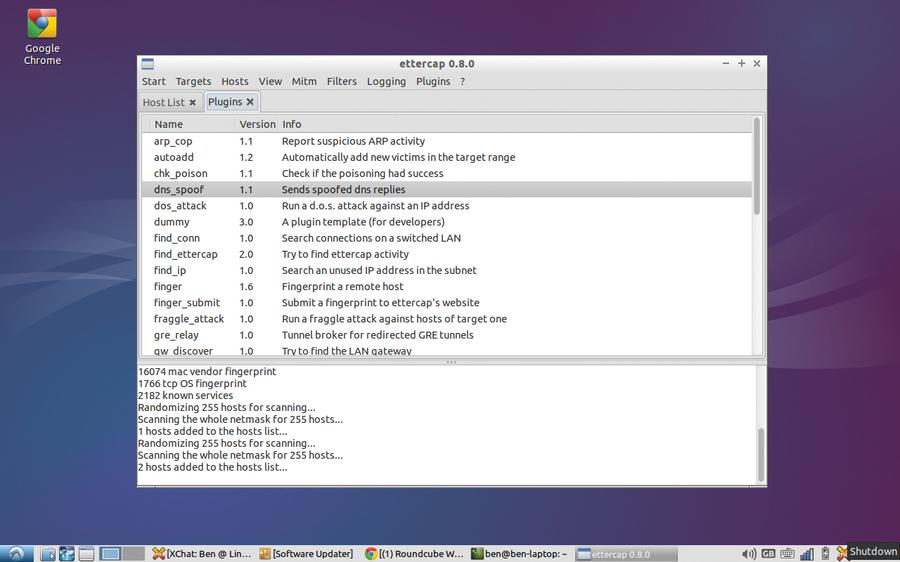Switch to Roundcube Chrome window in taskbar
900x562 pixels.
(x=413, y=554)
